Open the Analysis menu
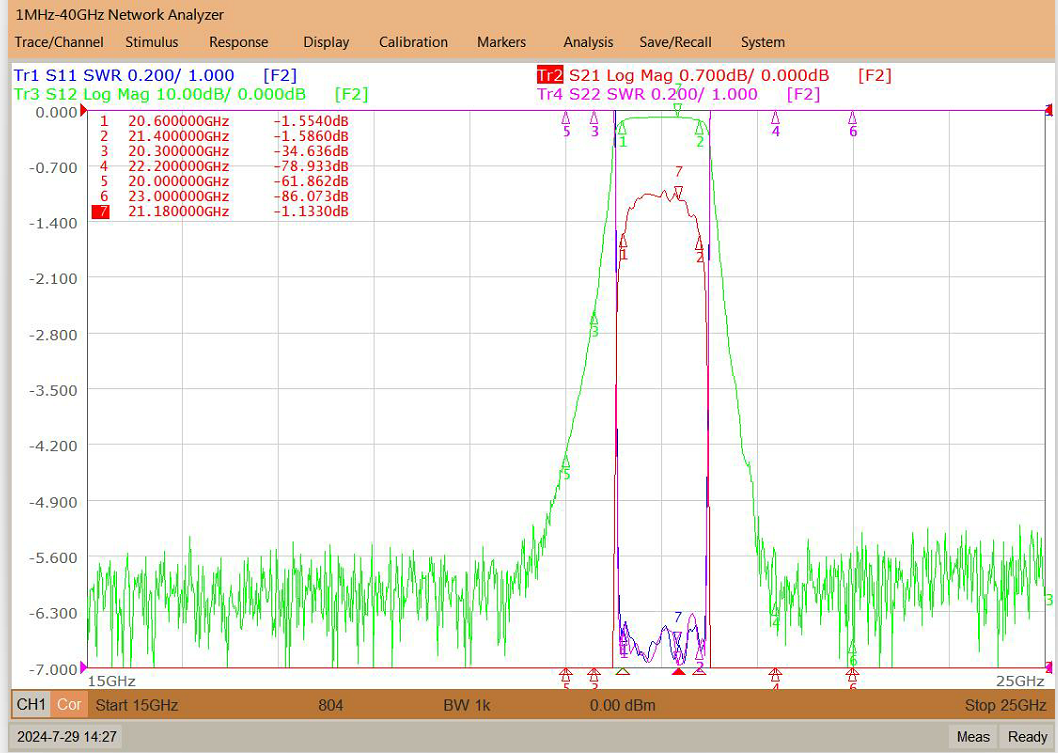This screenshot has height=753, width=1058. click(588, 42)
